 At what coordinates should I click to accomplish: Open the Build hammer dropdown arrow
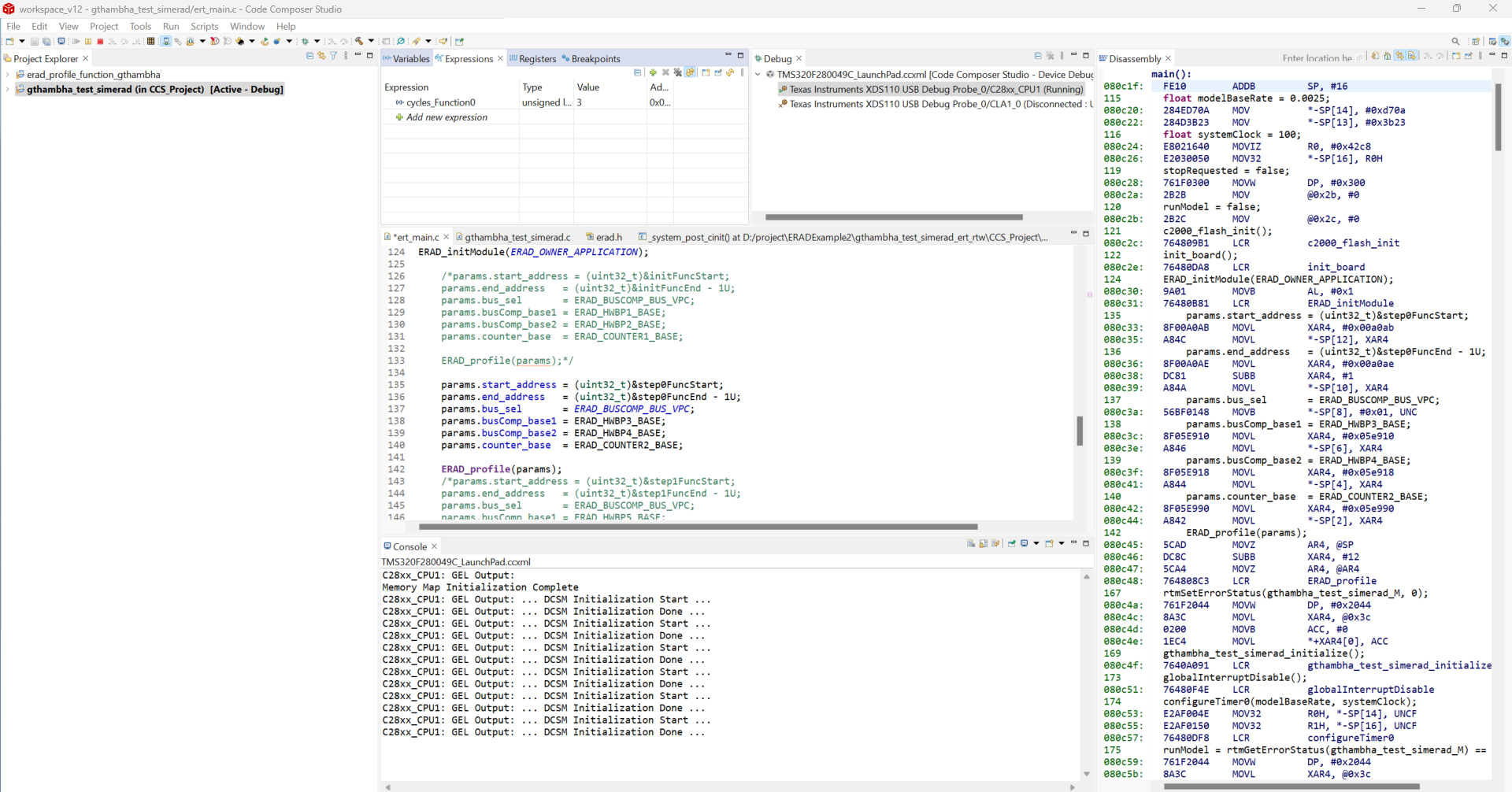[x=371, y=42]
